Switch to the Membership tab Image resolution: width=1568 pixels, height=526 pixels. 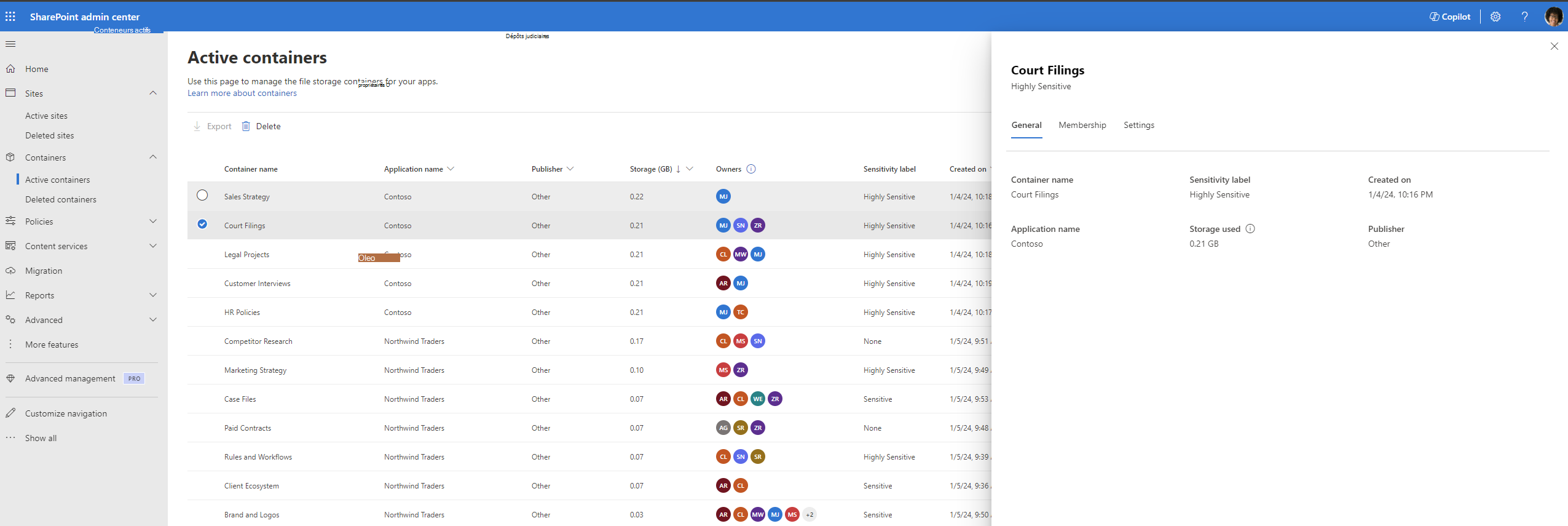[1082, 126]
